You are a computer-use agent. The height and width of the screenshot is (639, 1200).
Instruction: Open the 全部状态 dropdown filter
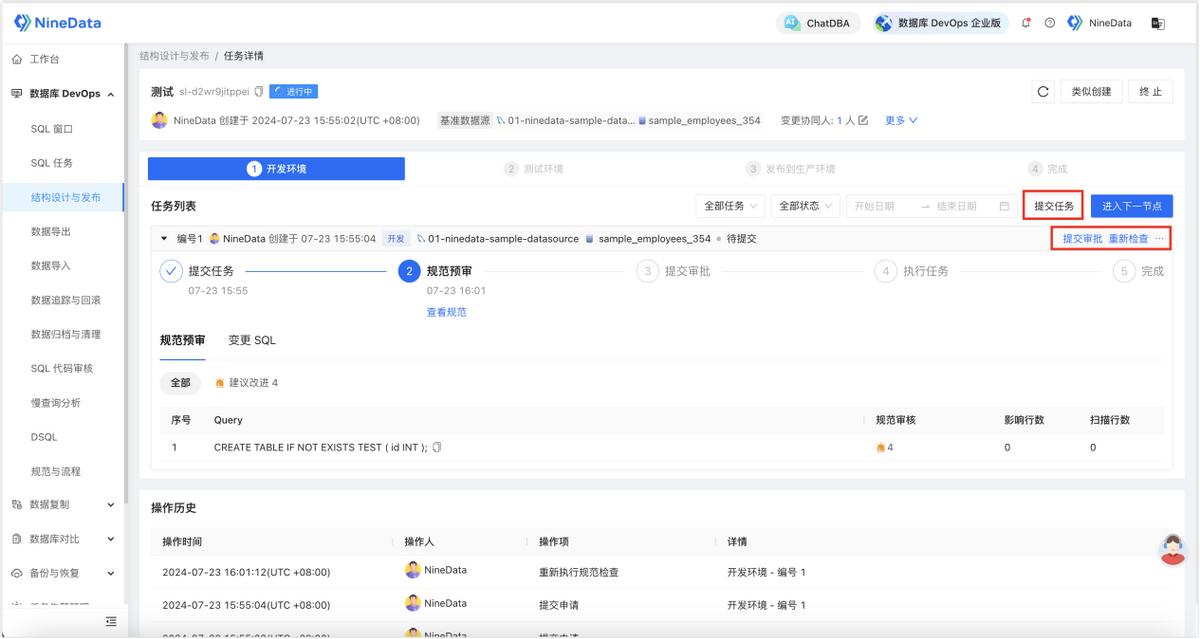(805, 206)
